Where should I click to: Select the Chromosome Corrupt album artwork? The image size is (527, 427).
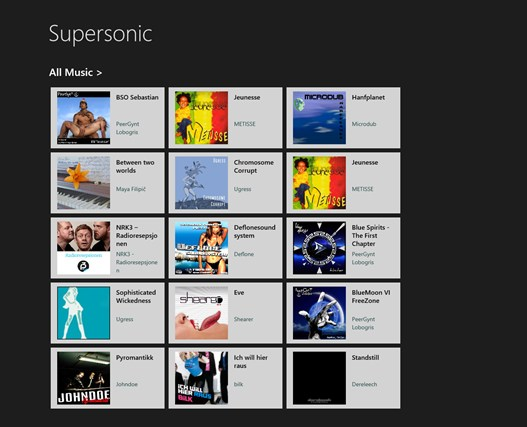tap(202, 183)
